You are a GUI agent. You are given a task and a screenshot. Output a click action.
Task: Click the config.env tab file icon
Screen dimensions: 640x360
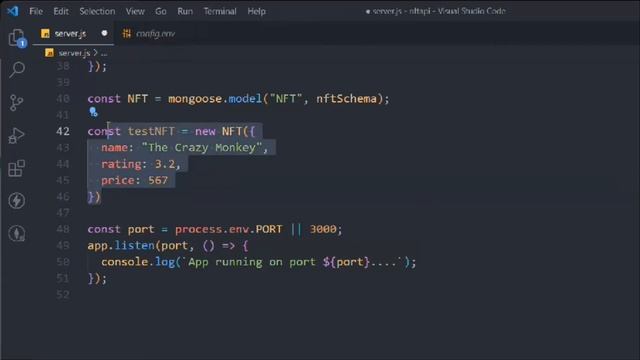tap(127, 33)
